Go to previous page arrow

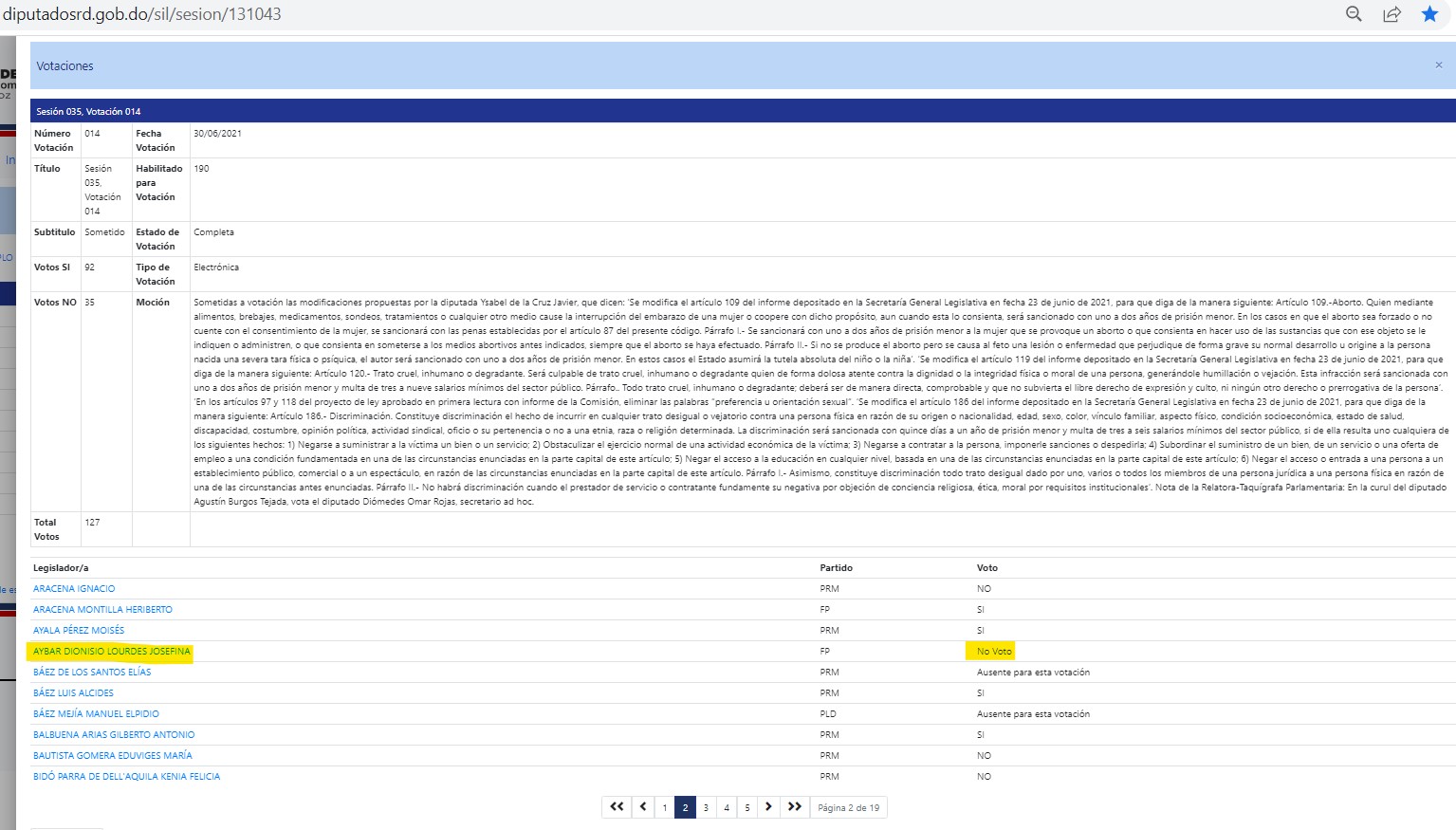(x=643, y=807)
